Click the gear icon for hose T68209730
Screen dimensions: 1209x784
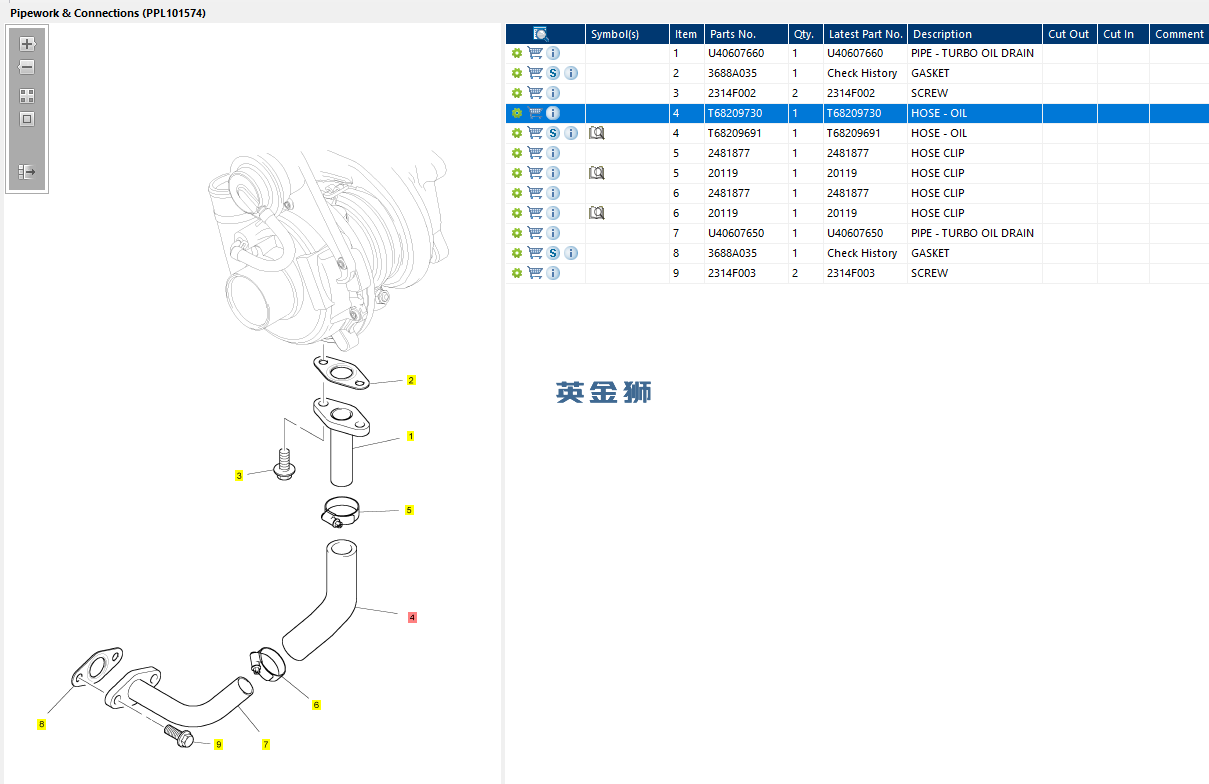coord(517,113)
